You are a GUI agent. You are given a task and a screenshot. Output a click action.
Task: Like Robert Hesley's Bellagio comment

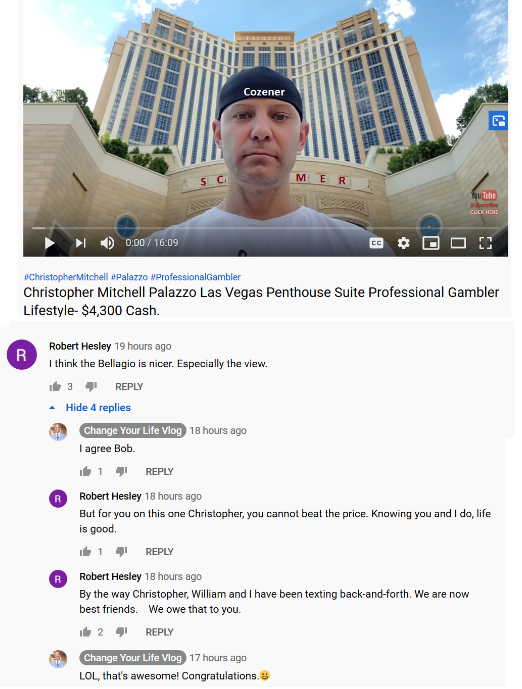pos(55,387)
